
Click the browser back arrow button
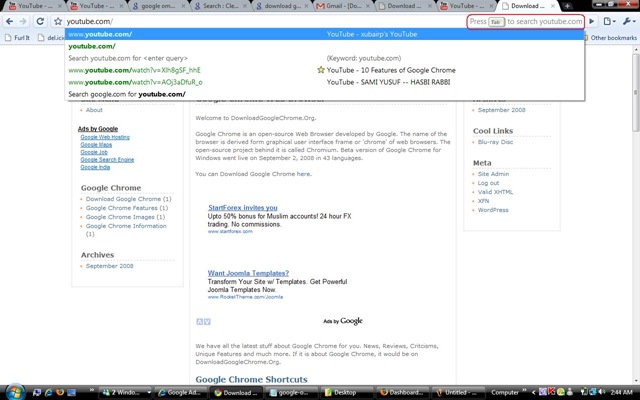tap(9, 21)
